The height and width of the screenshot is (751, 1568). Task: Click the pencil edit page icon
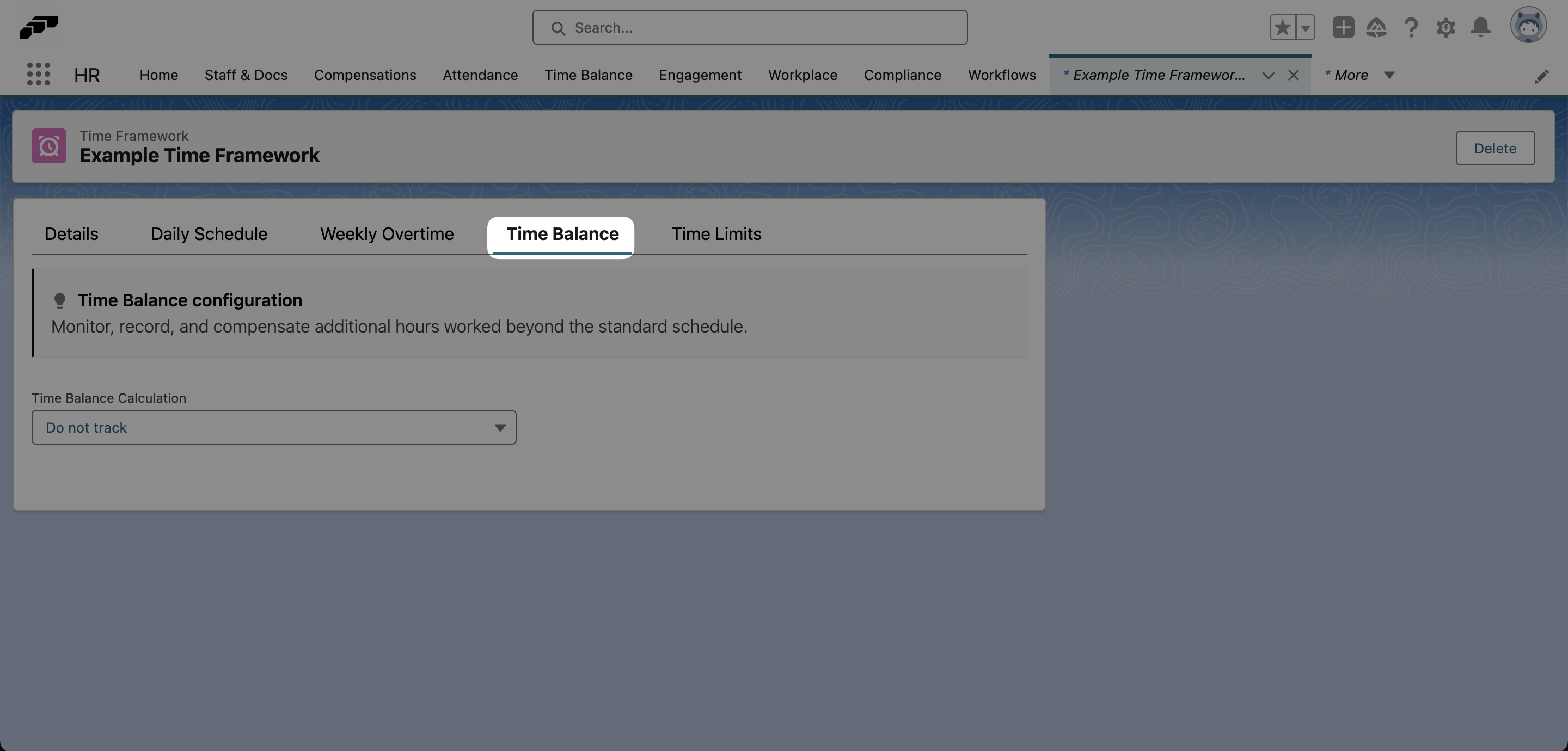tap(1543, 76)
